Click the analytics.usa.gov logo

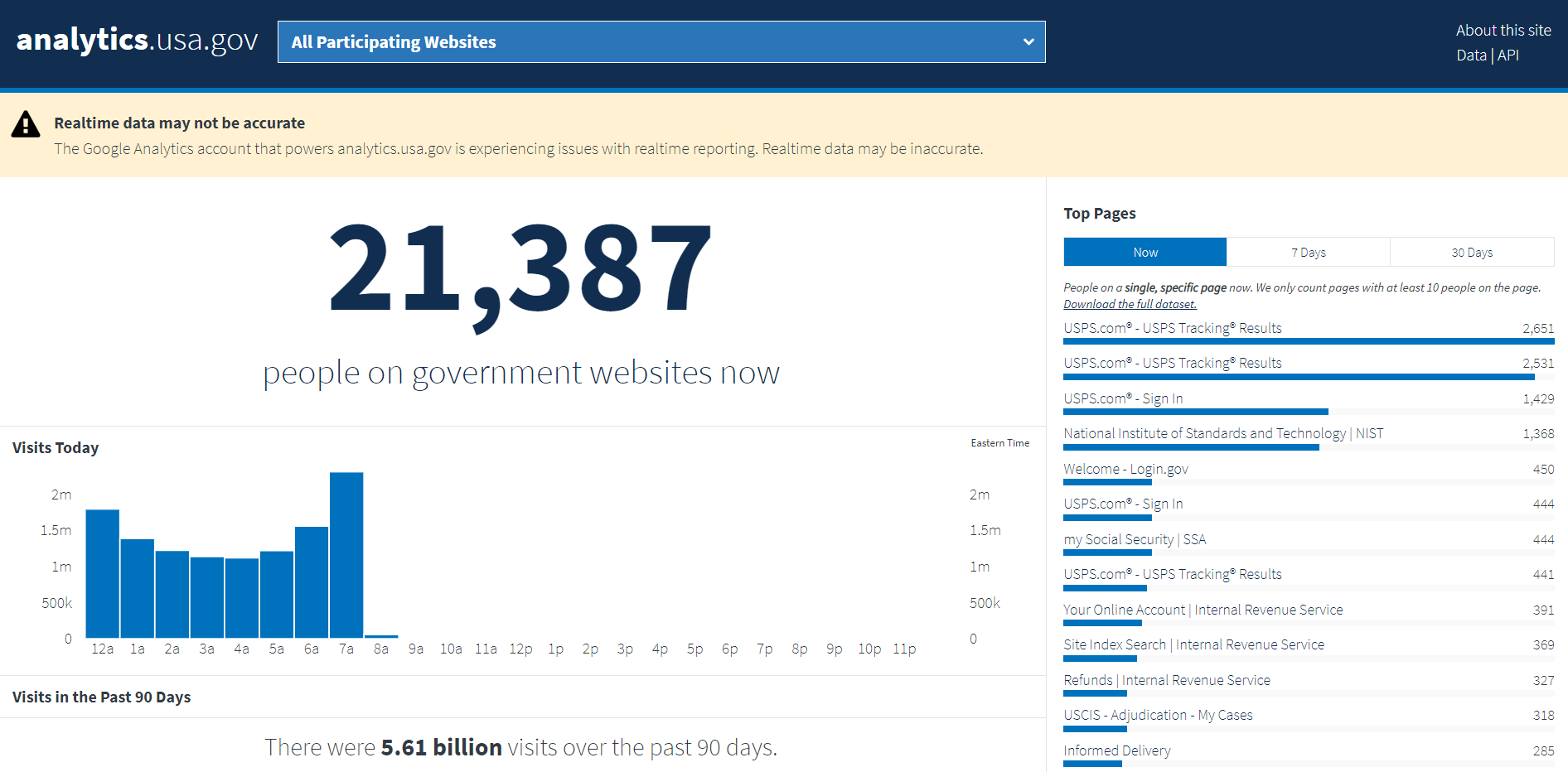[135, 39]
